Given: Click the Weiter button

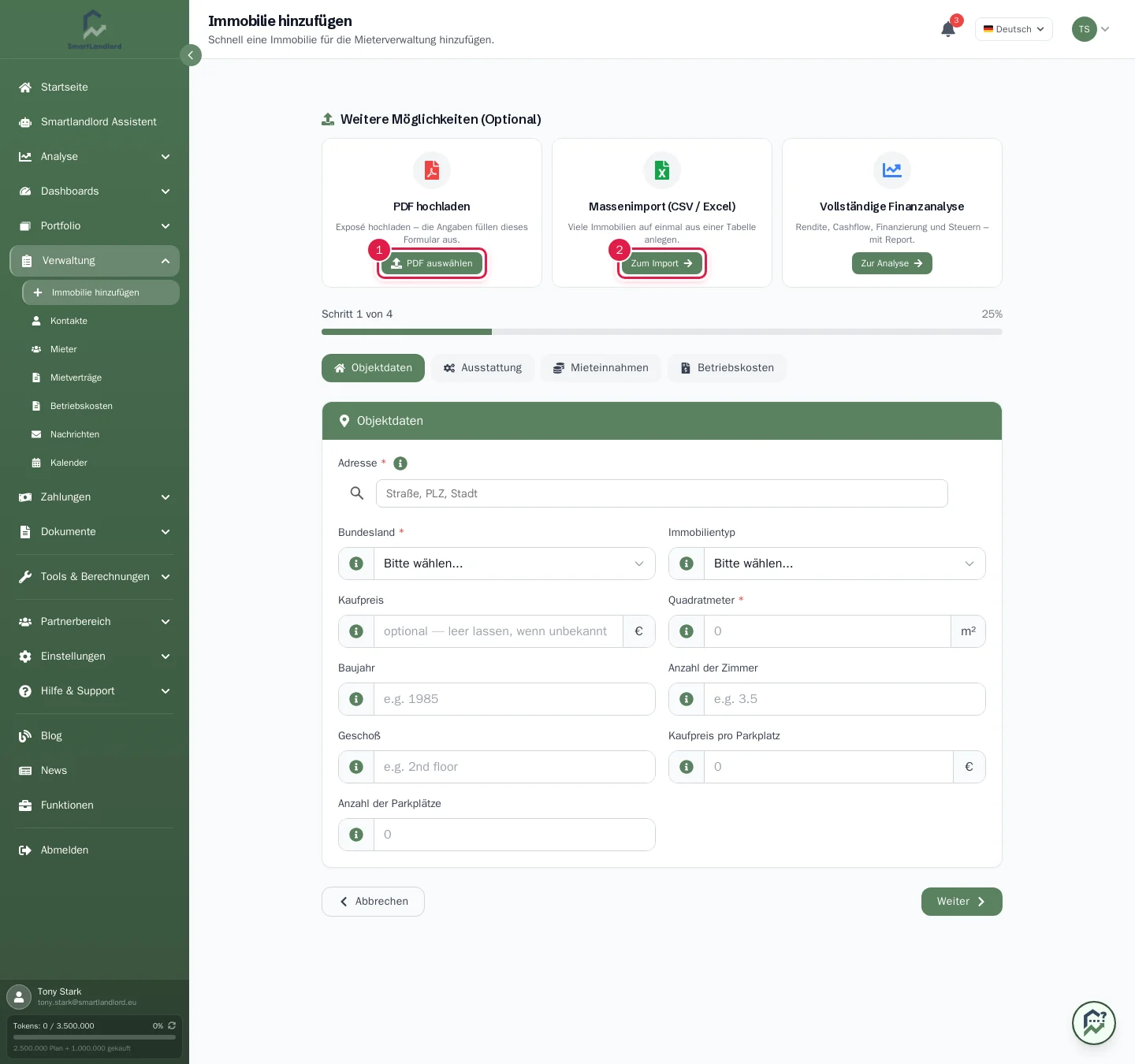Looking at the screenshot, I should (962, 902).
